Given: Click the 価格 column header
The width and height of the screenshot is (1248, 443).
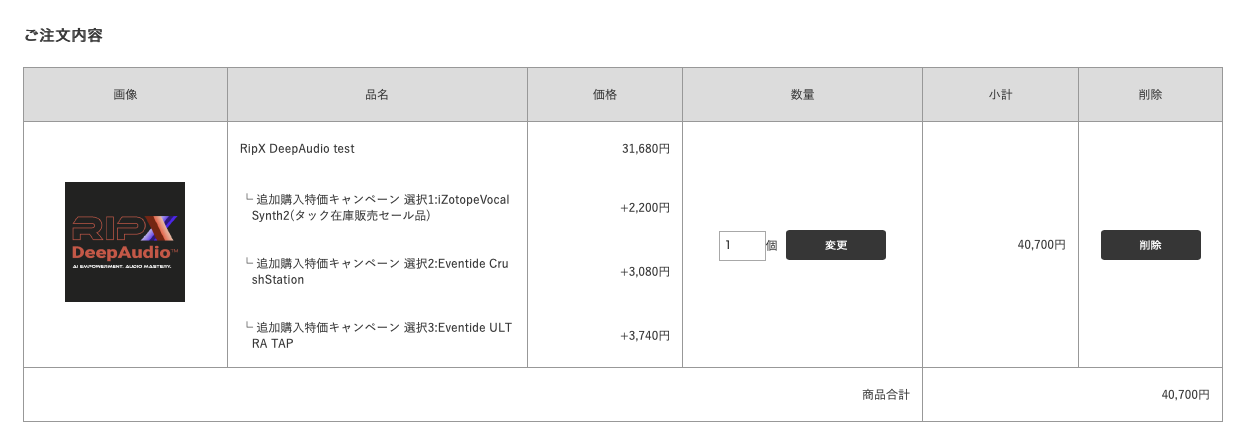Looking at the screenshot, I should coord(605,95).
